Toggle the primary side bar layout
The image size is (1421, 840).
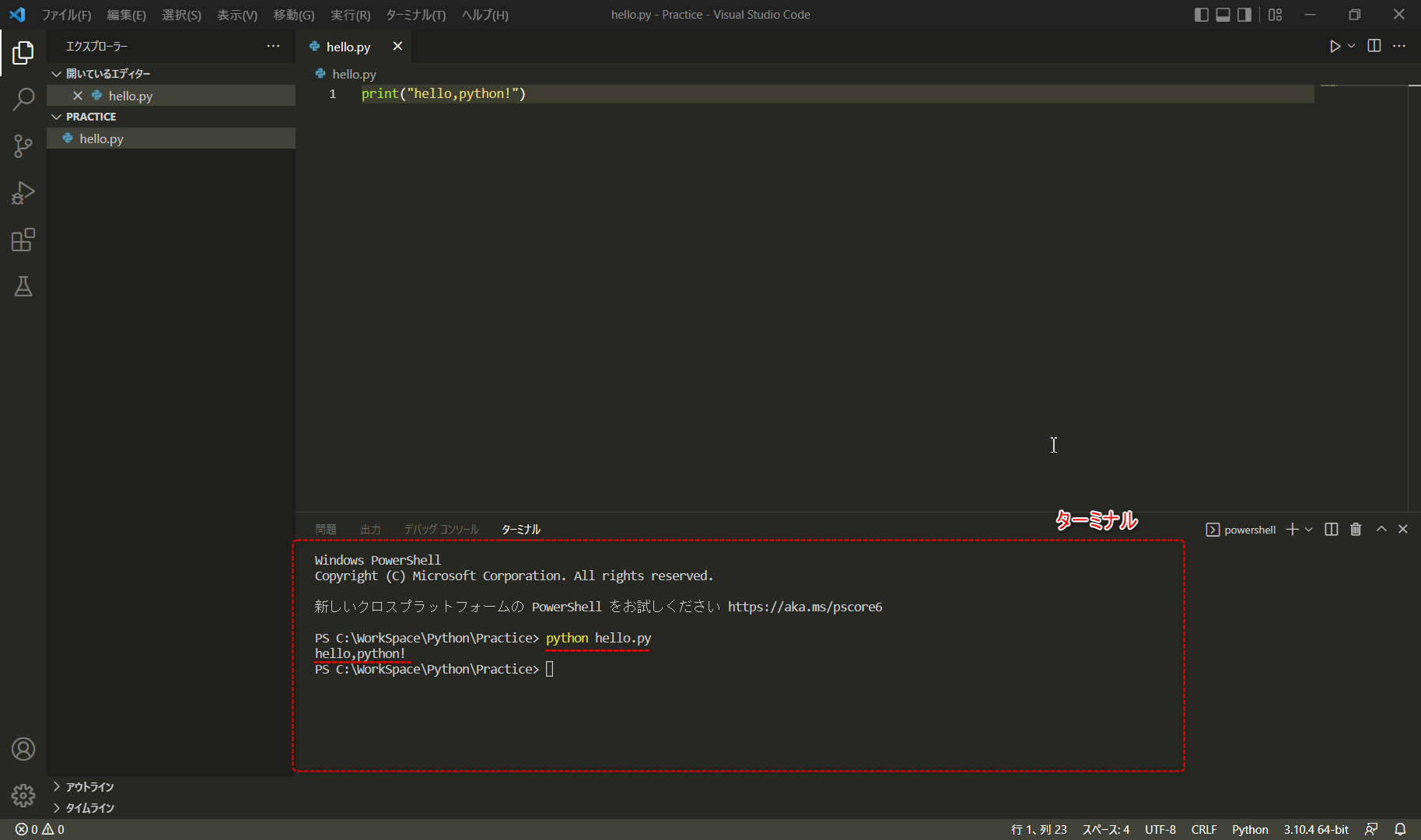pos(1202,15)
